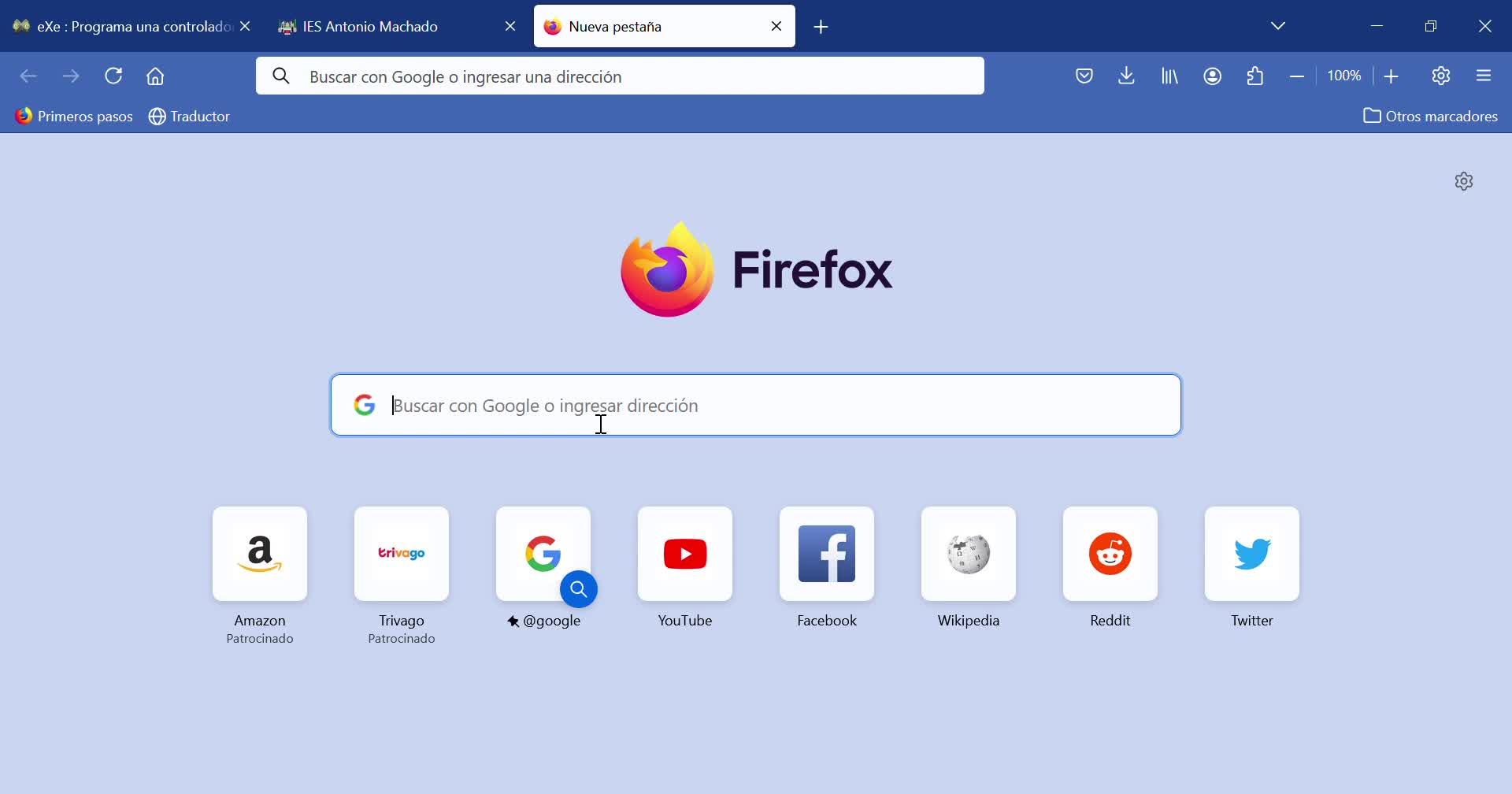Open the Library bookmarks and history
The image size is (1512, 794).
point(1169,76)
